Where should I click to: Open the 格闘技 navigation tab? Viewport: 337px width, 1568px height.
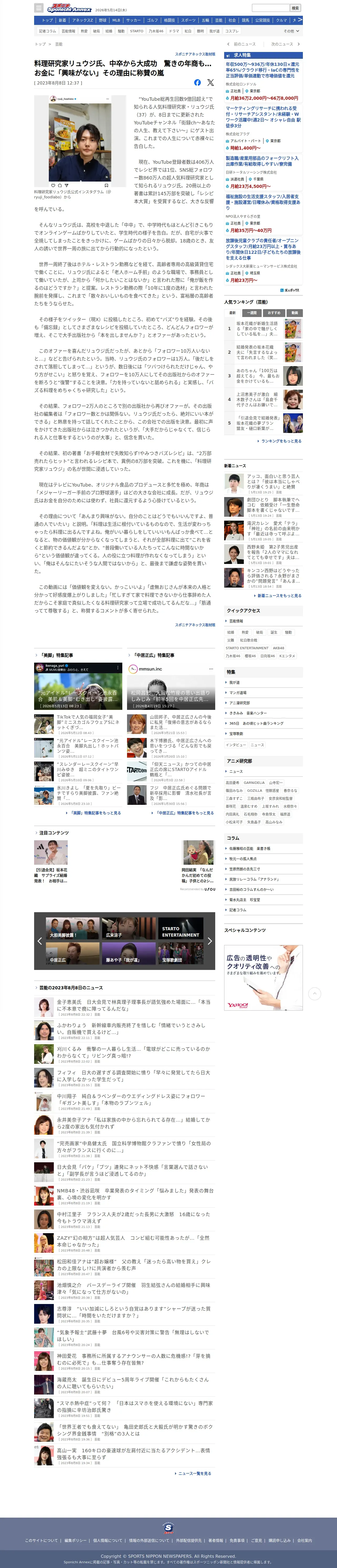point(170,20)
